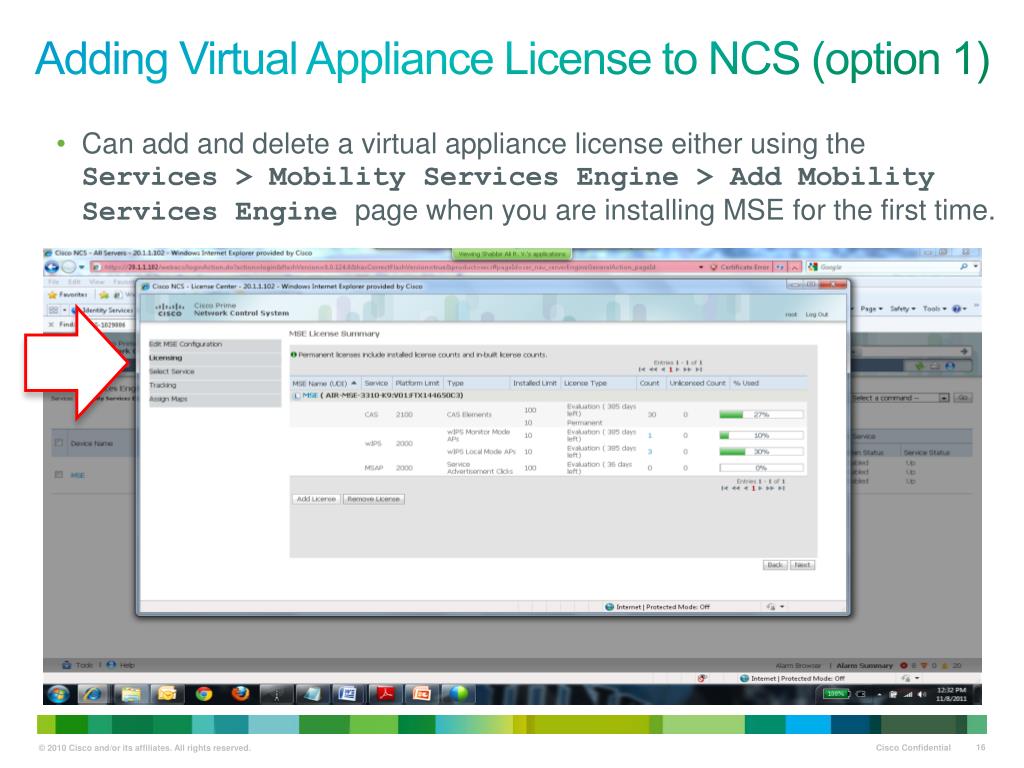Select all devices with the Device Name header checkbox
Viewport: 1024px width, 768px height.
pyautogui.click(x=57, y=443)
